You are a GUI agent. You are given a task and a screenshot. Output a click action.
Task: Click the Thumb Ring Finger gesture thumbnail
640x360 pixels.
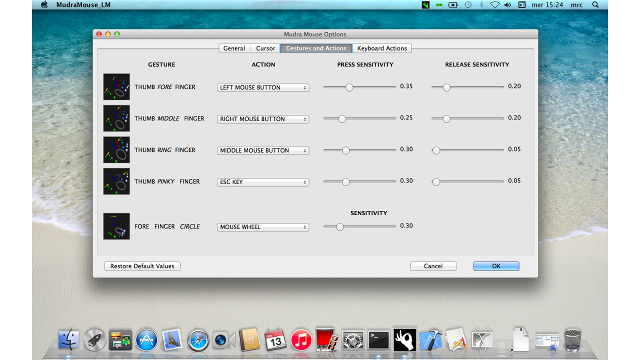[x=116, y=150]
